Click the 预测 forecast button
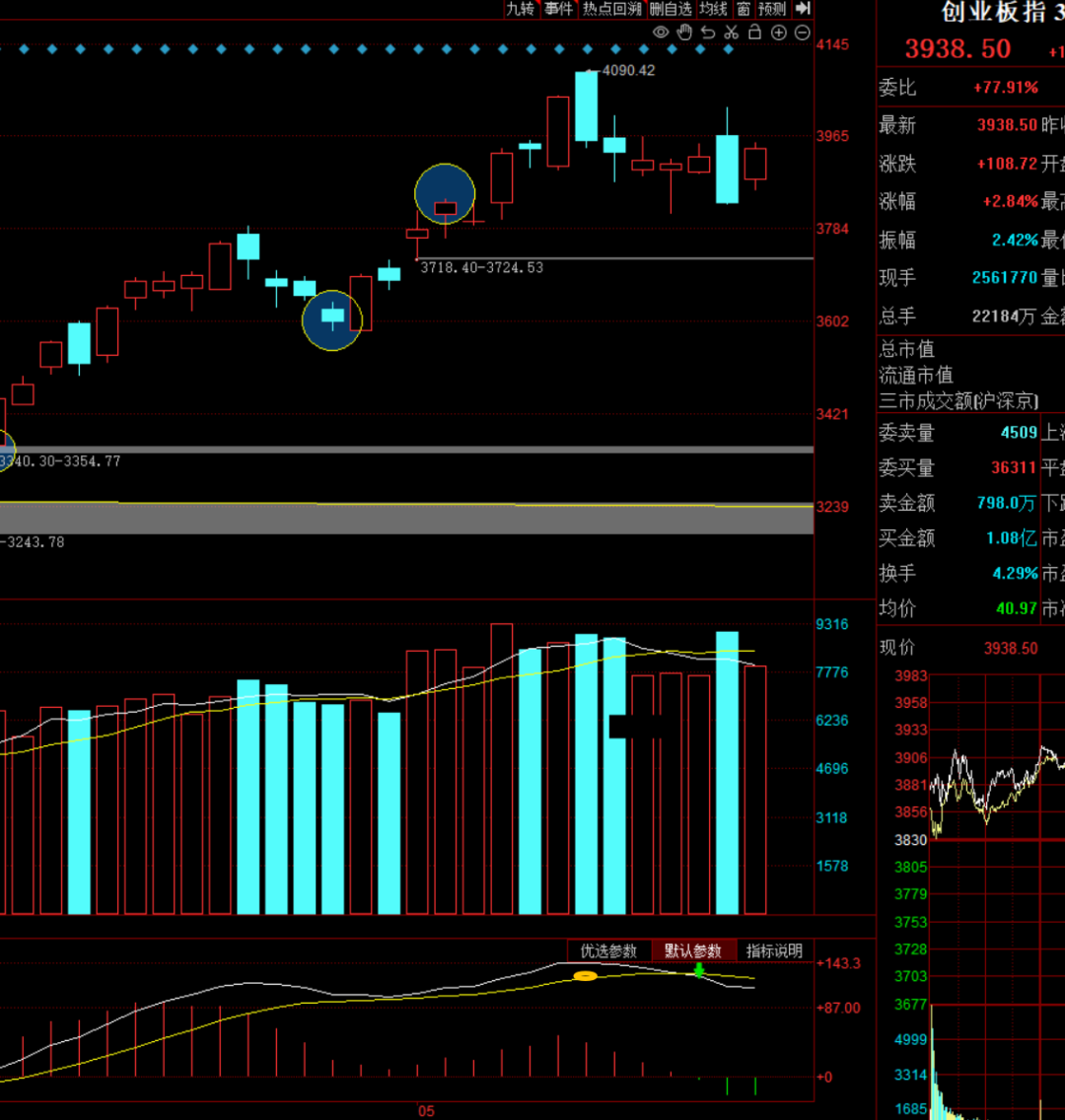Screen dimensions: 1065x1120 772,9
